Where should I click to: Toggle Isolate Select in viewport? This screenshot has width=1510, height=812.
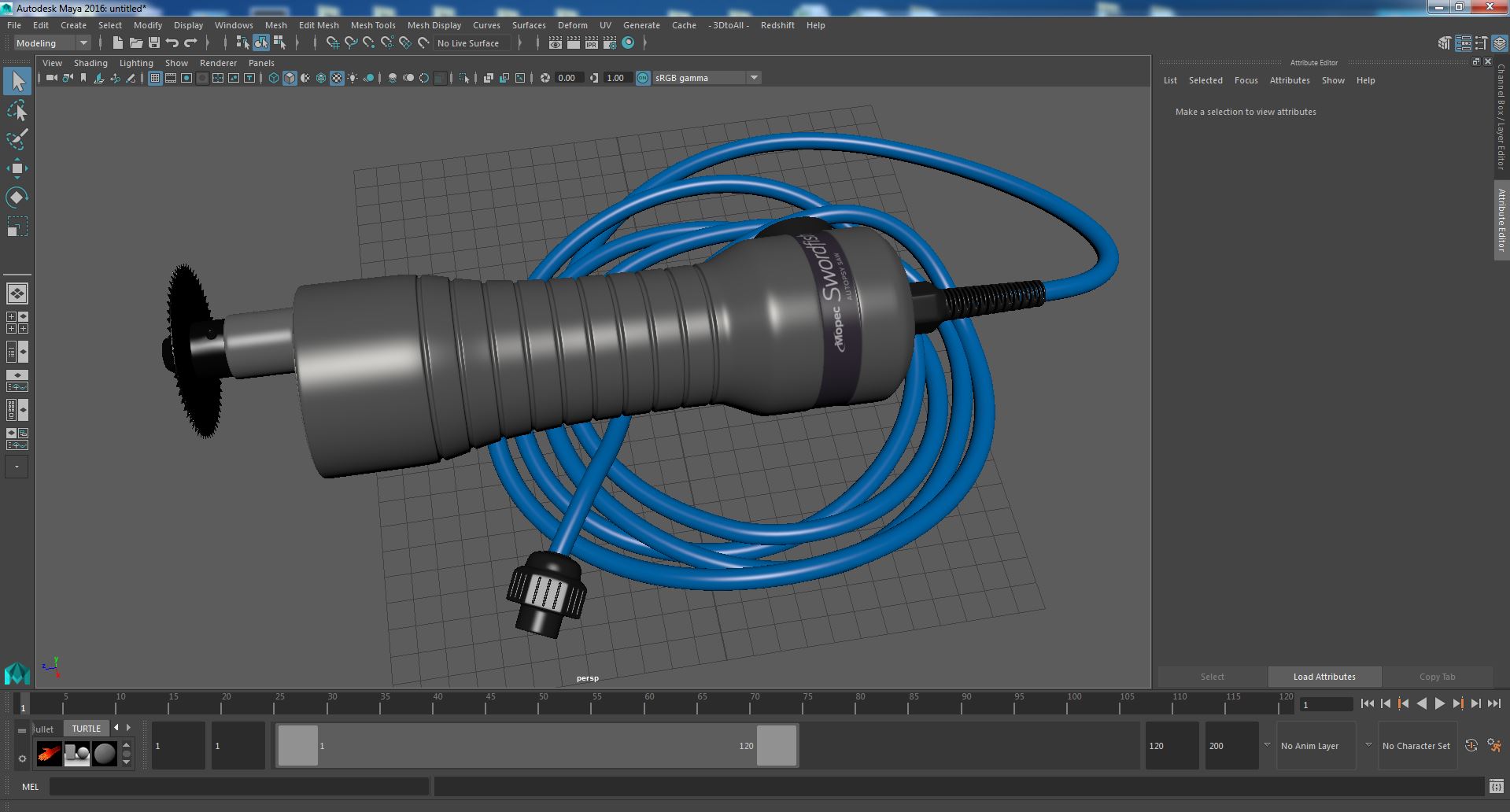464,78
